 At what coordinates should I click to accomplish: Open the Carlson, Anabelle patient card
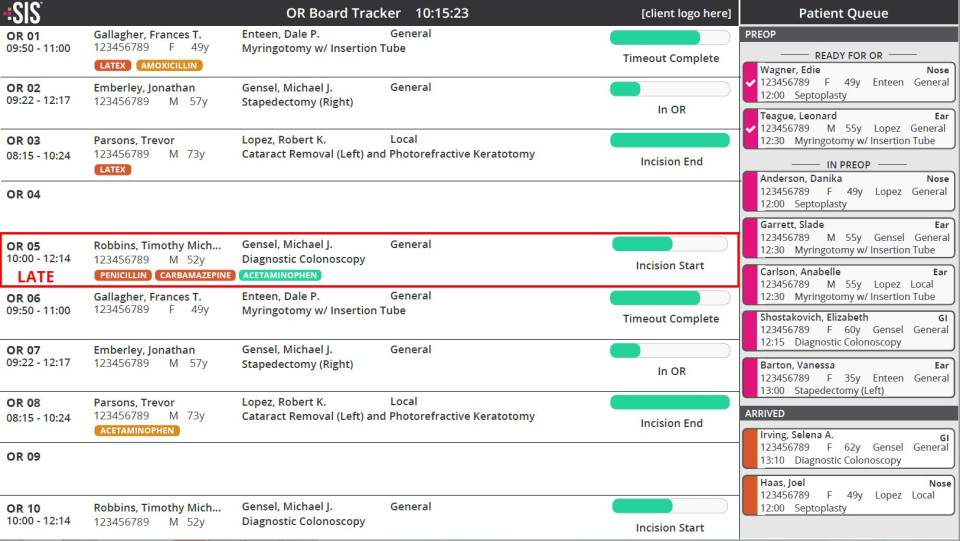(x=849, y=284)
